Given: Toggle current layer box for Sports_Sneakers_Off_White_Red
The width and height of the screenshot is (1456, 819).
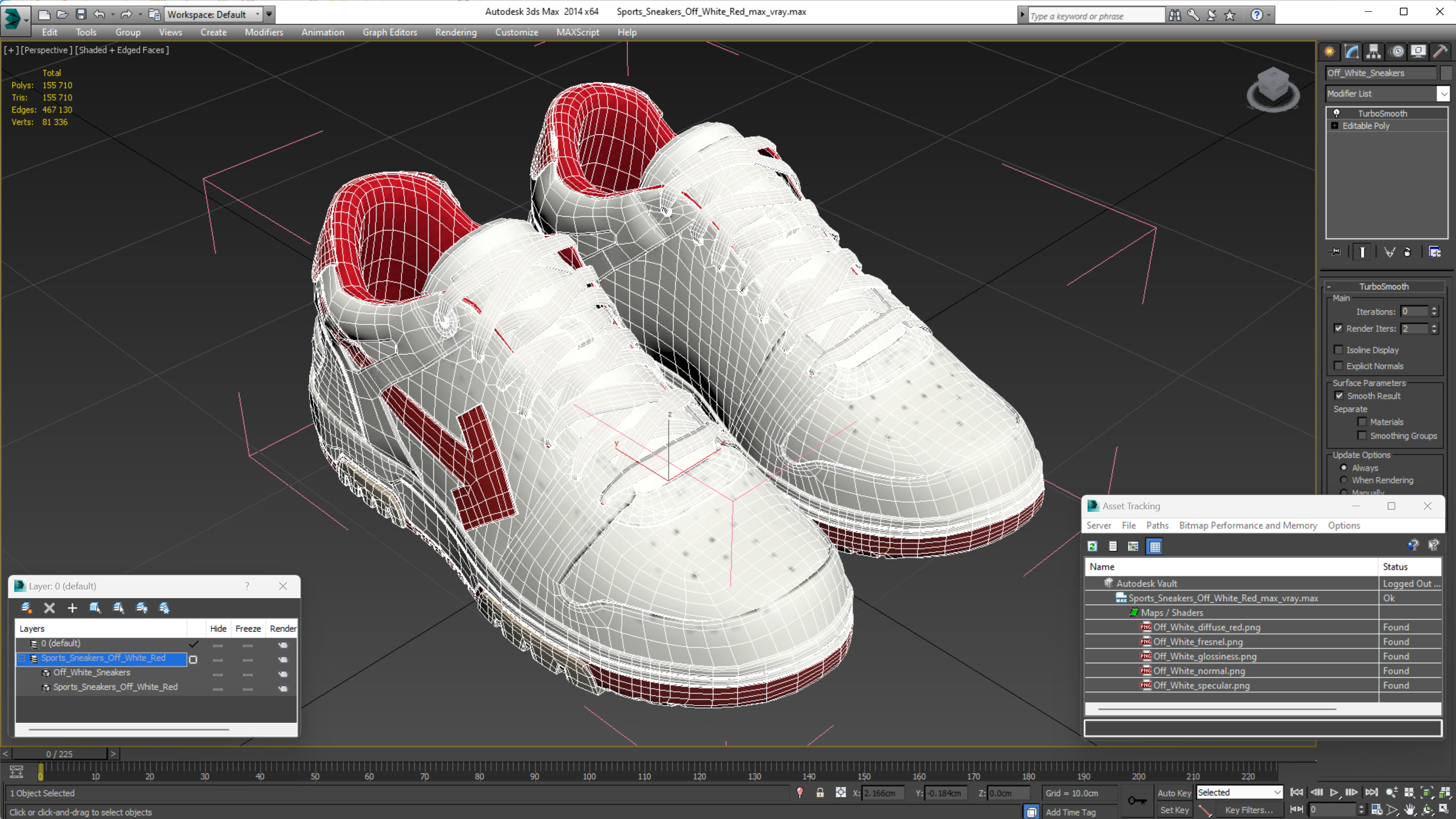Looking at the screenshot, I should pyautogui.click(x=193, y=659).
